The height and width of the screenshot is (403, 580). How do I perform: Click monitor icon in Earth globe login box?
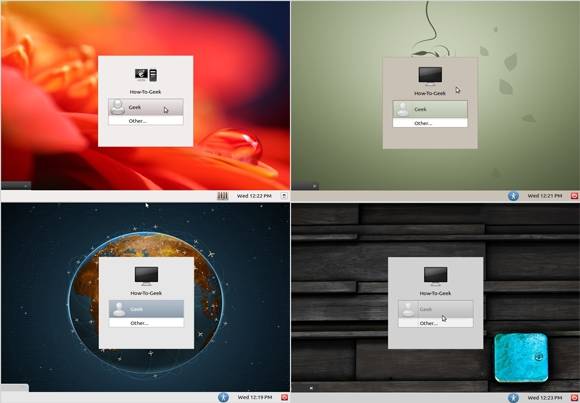click(146, 276)
